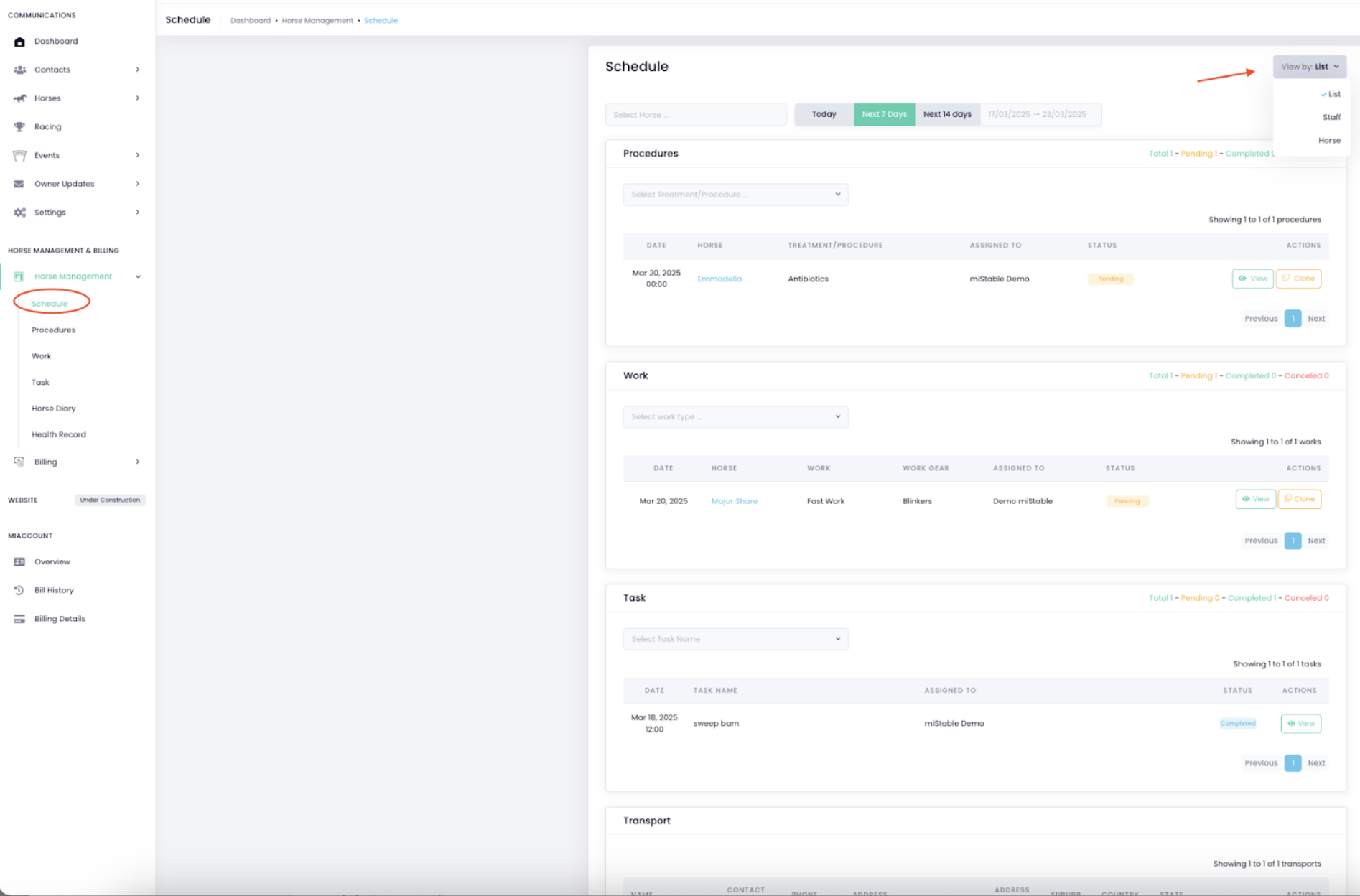
Task: Click the Select Horse input field
Action: (695, 115)
